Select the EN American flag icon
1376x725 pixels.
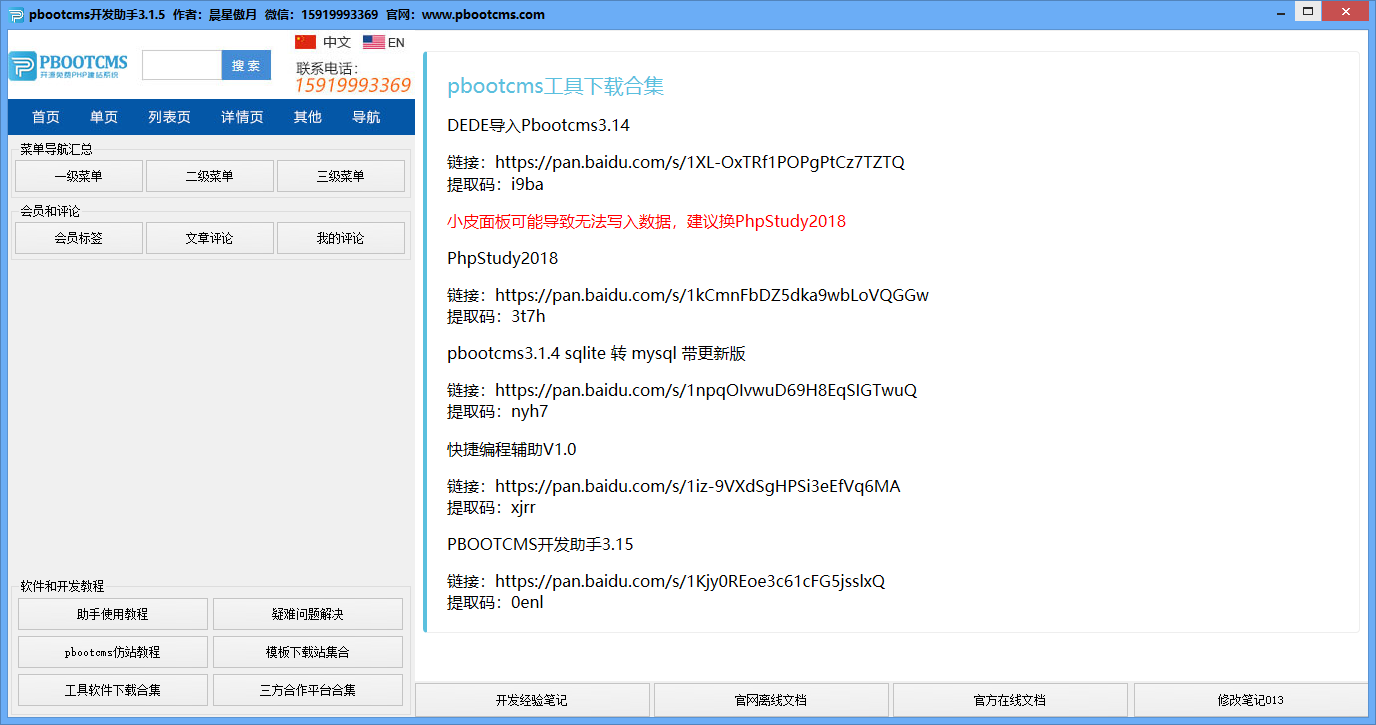click(x=374, y=41)
